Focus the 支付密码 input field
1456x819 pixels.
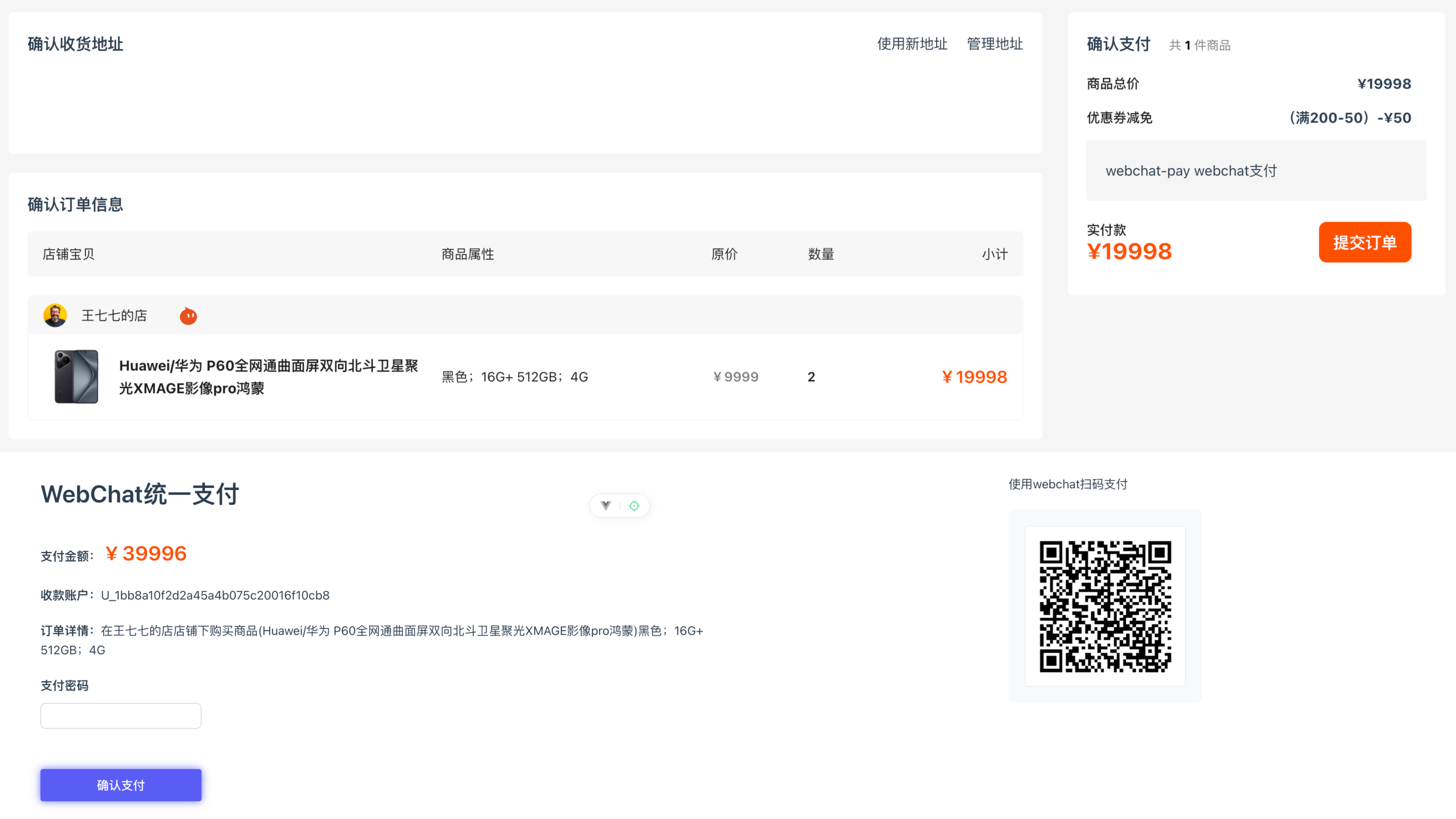[x=121, y=716]
